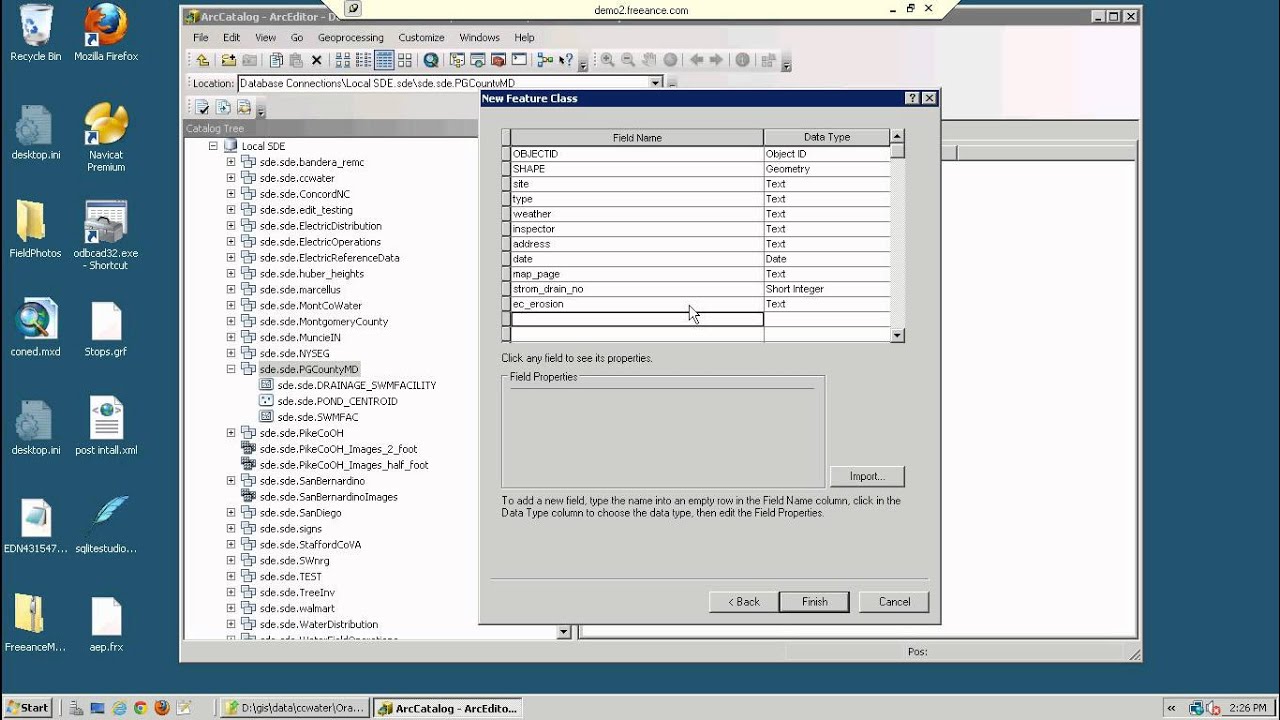Open the Search window icon
This screenshot has width=1280, height=720.
(477, 60)
